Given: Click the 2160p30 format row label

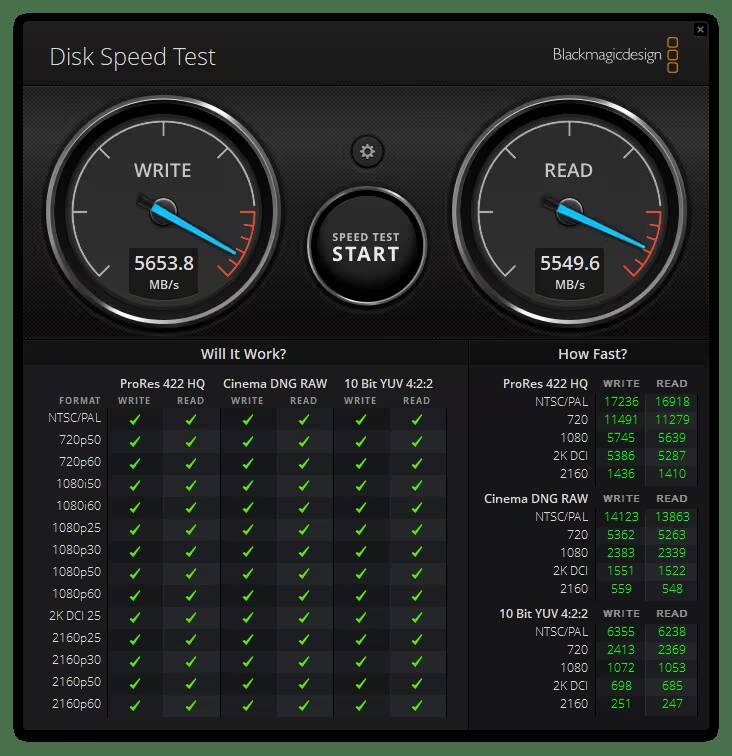Looking at the screenshot, I should tap(77, 659).
